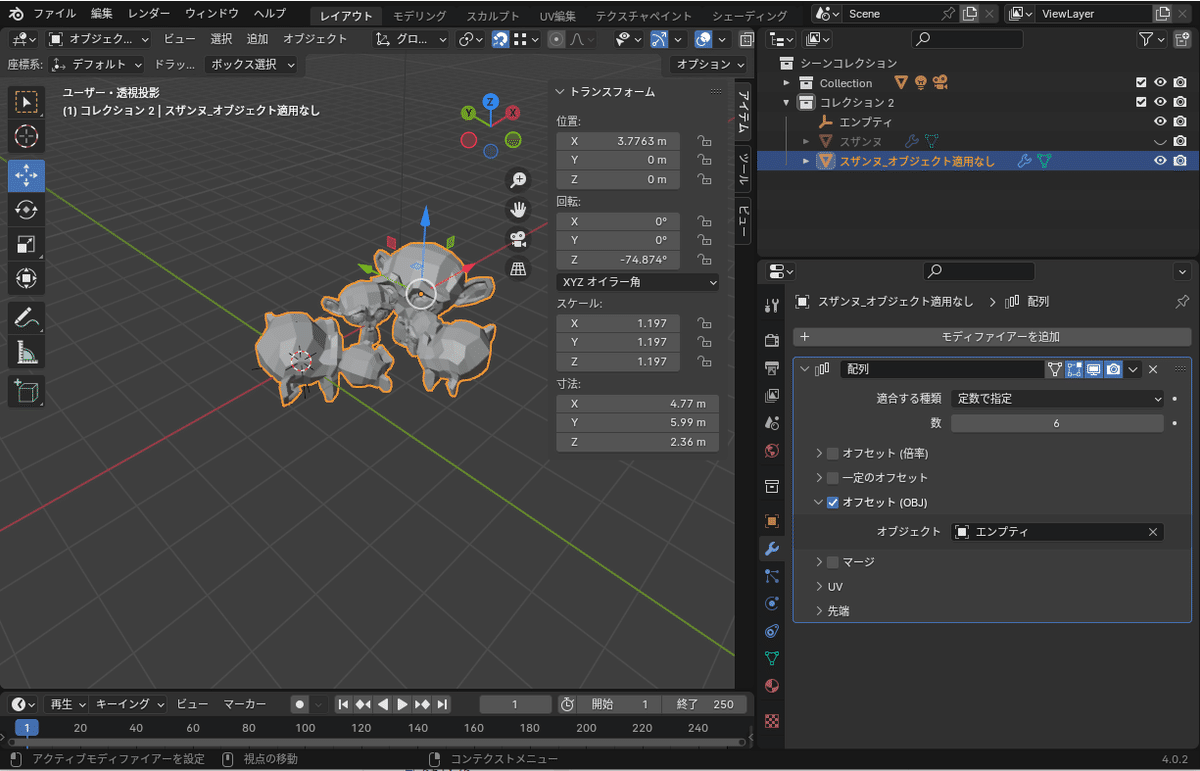Switch to the スカルプト workspace tab
This screenshot has height=771, width=1200.
493,16
